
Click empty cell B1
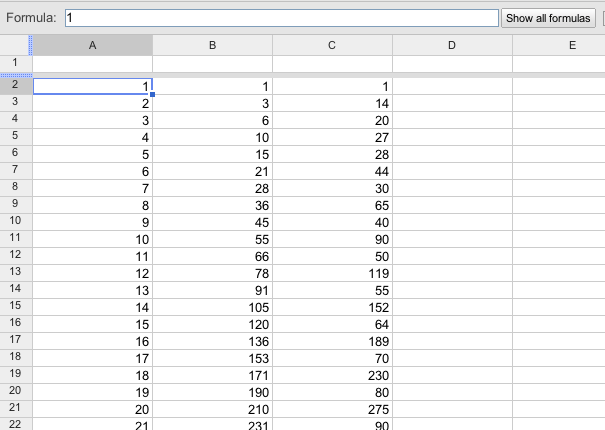213,64
